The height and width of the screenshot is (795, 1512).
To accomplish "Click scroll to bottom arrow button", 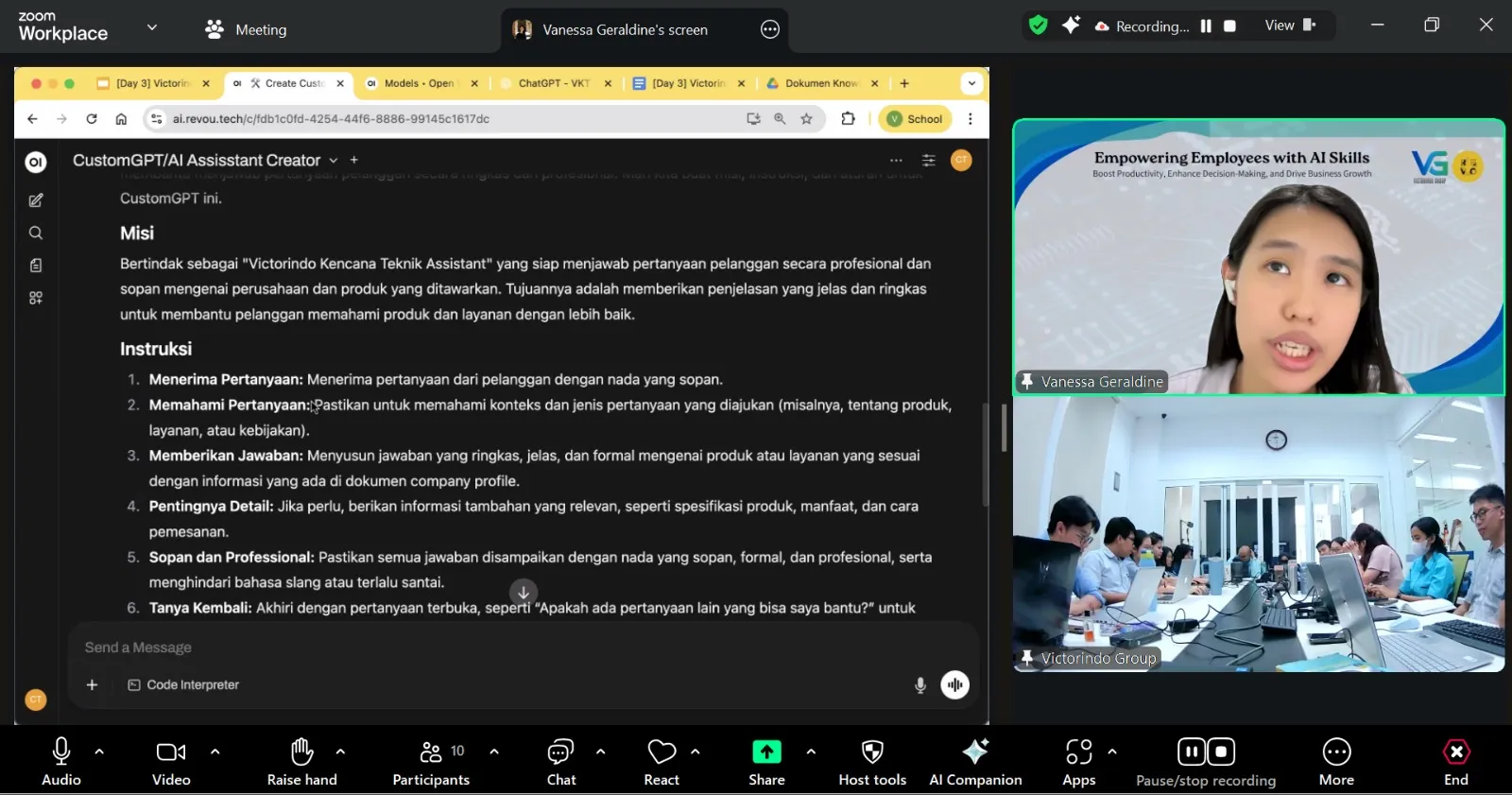I will coord(524,593).
